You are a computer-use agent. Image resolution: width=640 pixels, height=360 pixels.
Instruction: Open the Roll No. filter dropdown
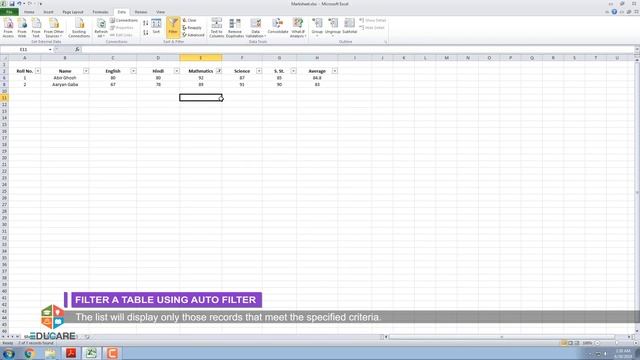[x=38, y=71]
